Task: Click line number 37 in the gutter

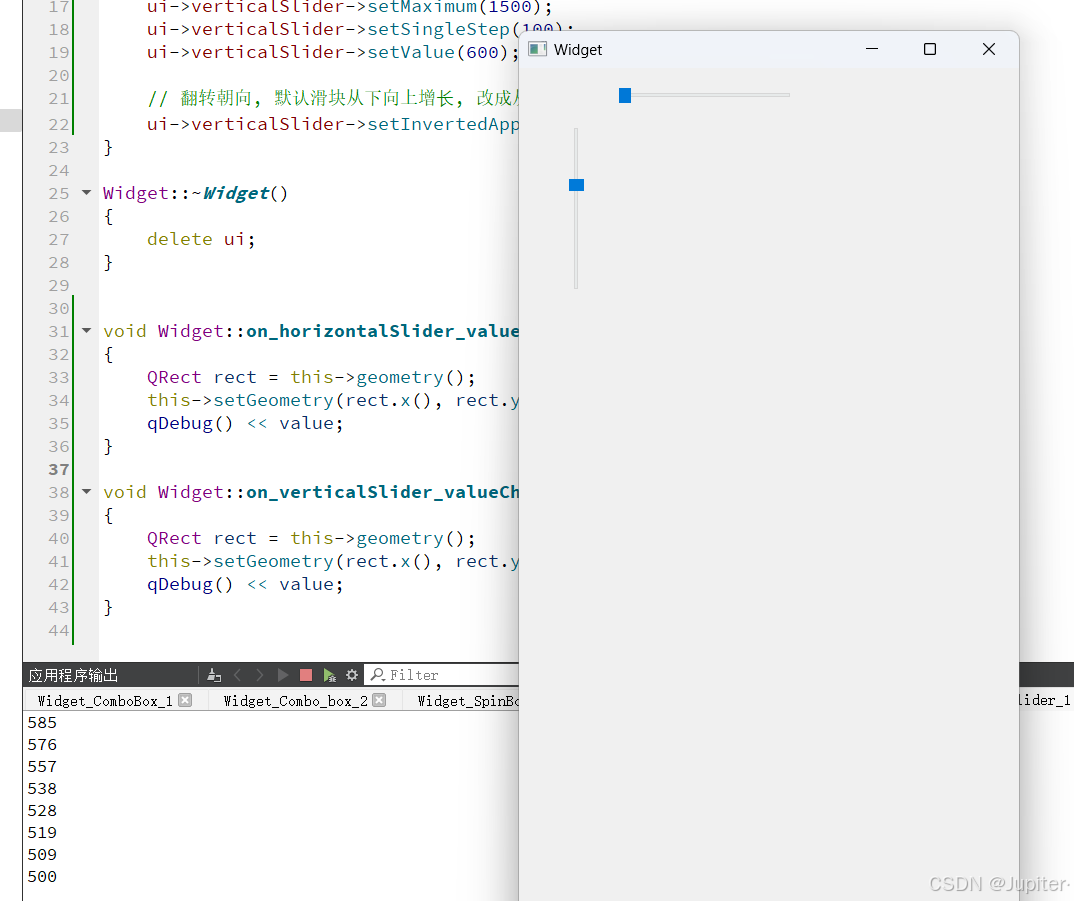Action: pyautogui.click(x=59, y=469)
